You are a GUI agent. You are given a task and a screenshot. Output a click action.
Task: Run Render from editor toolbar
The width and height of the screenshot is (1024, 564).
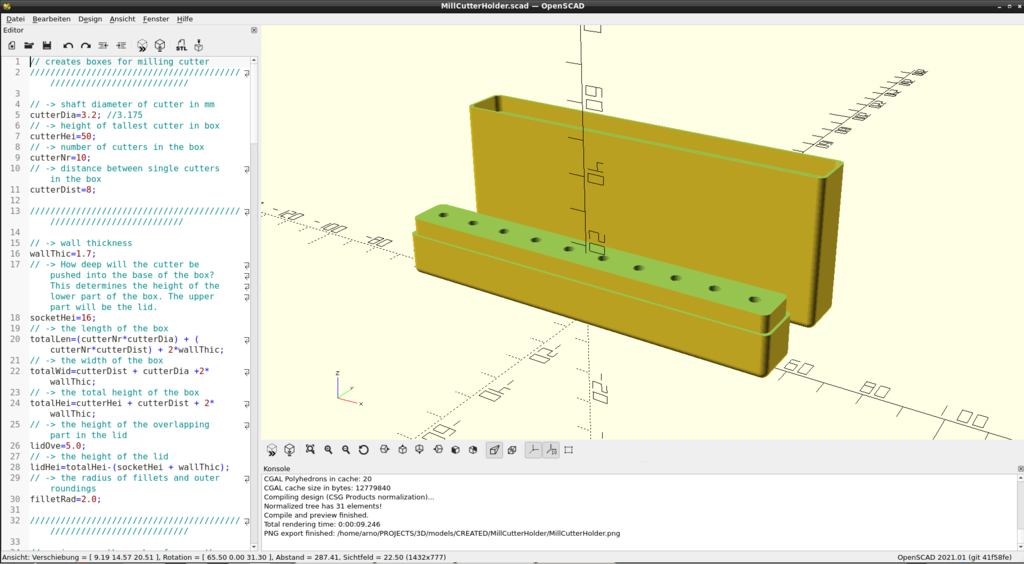pos(159,46)
